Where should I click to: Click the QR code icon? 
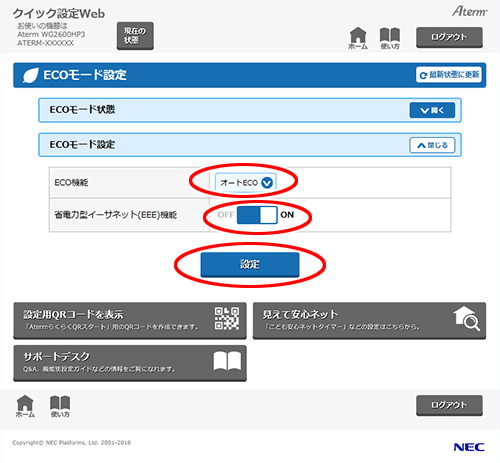(x=227, y=318)
